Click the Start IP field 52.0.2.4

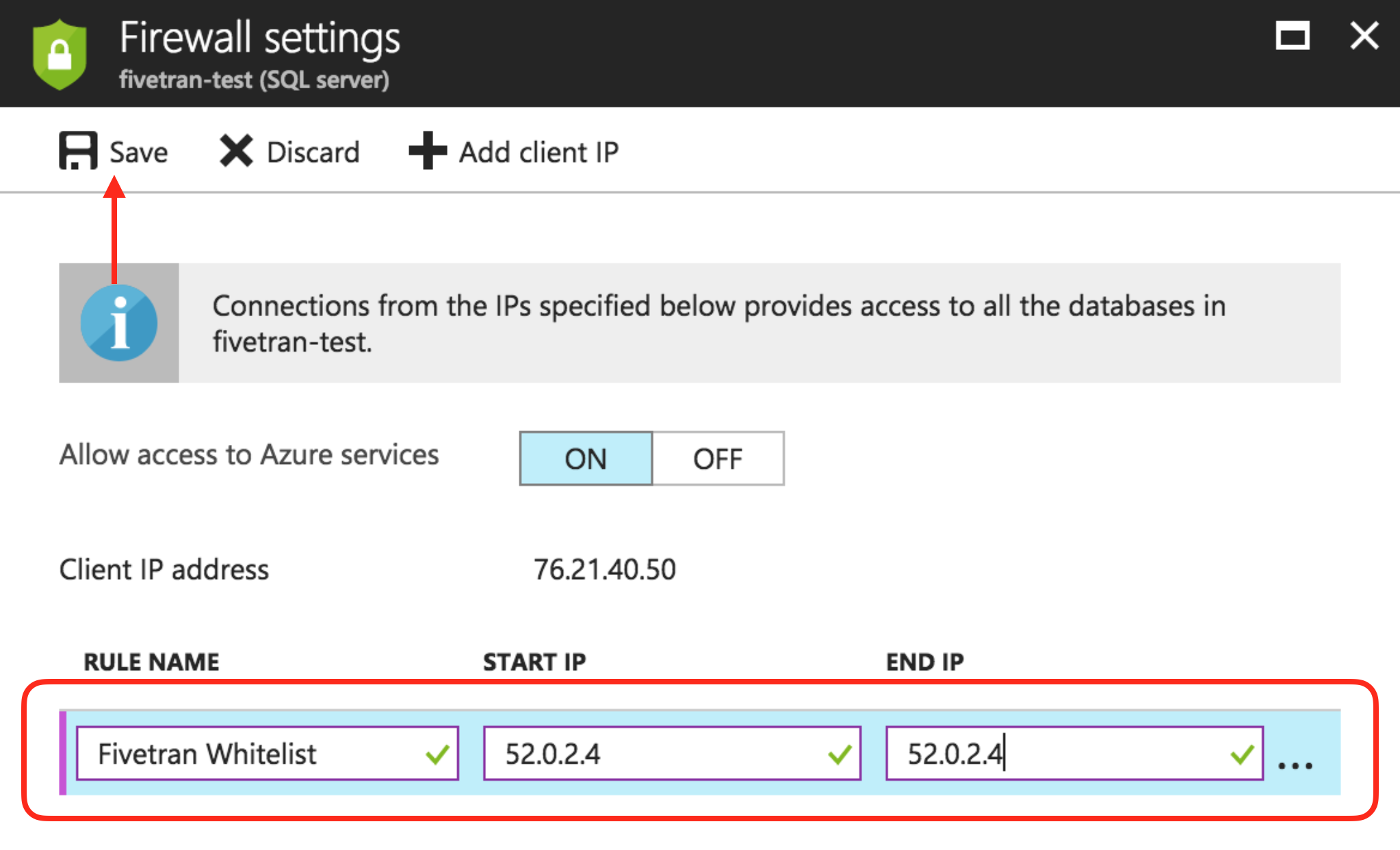click(672, 754)
